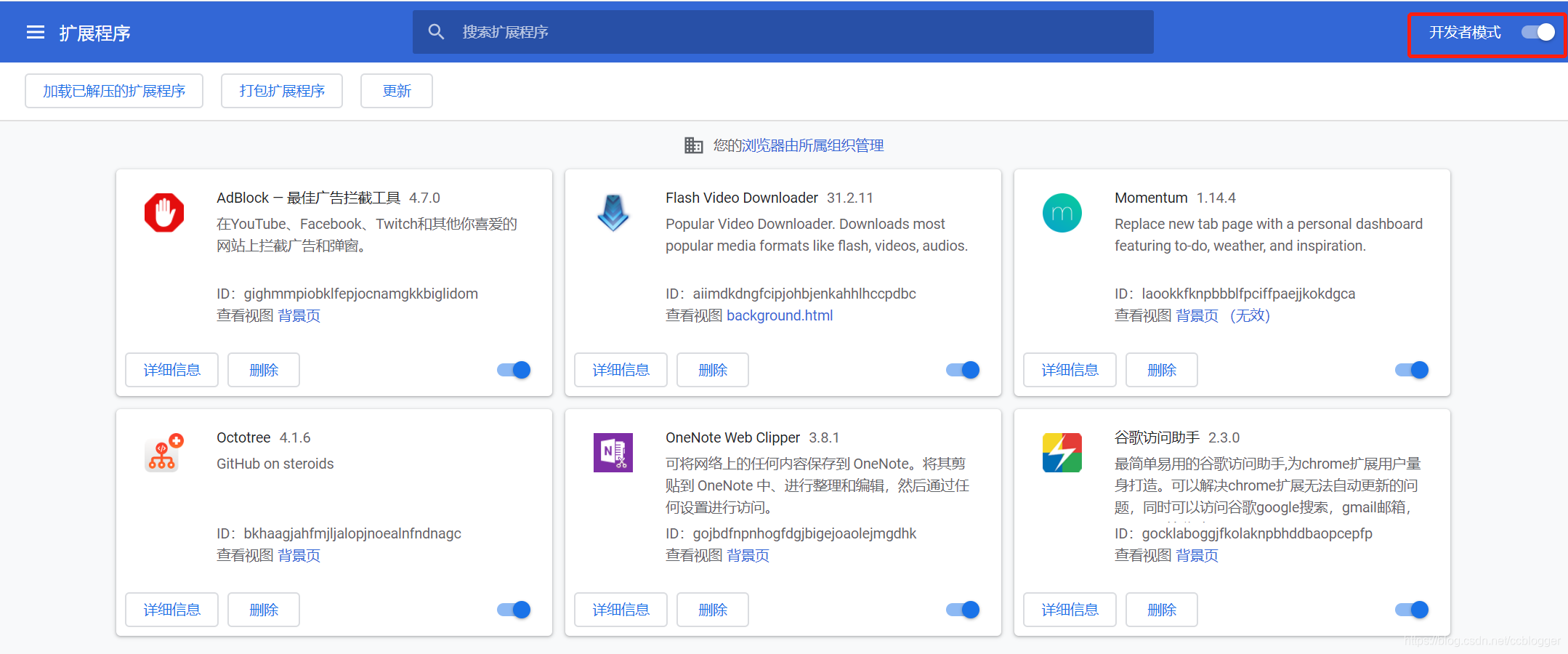Open 详细信息 for AdBlock
1568x654 pixels.
(171, 370)
